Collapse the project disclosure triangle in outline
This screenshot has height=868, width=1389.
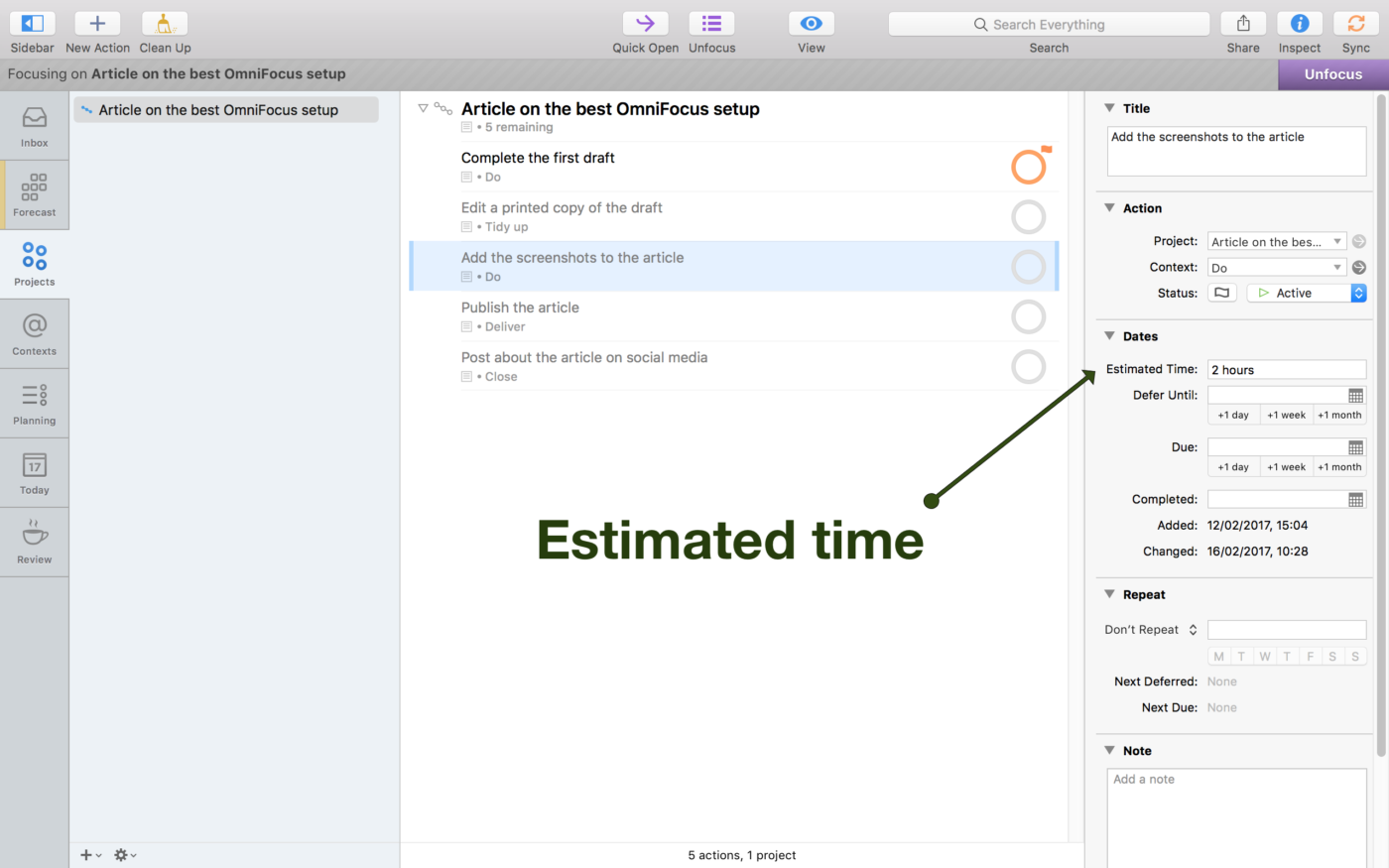point(423,108)
